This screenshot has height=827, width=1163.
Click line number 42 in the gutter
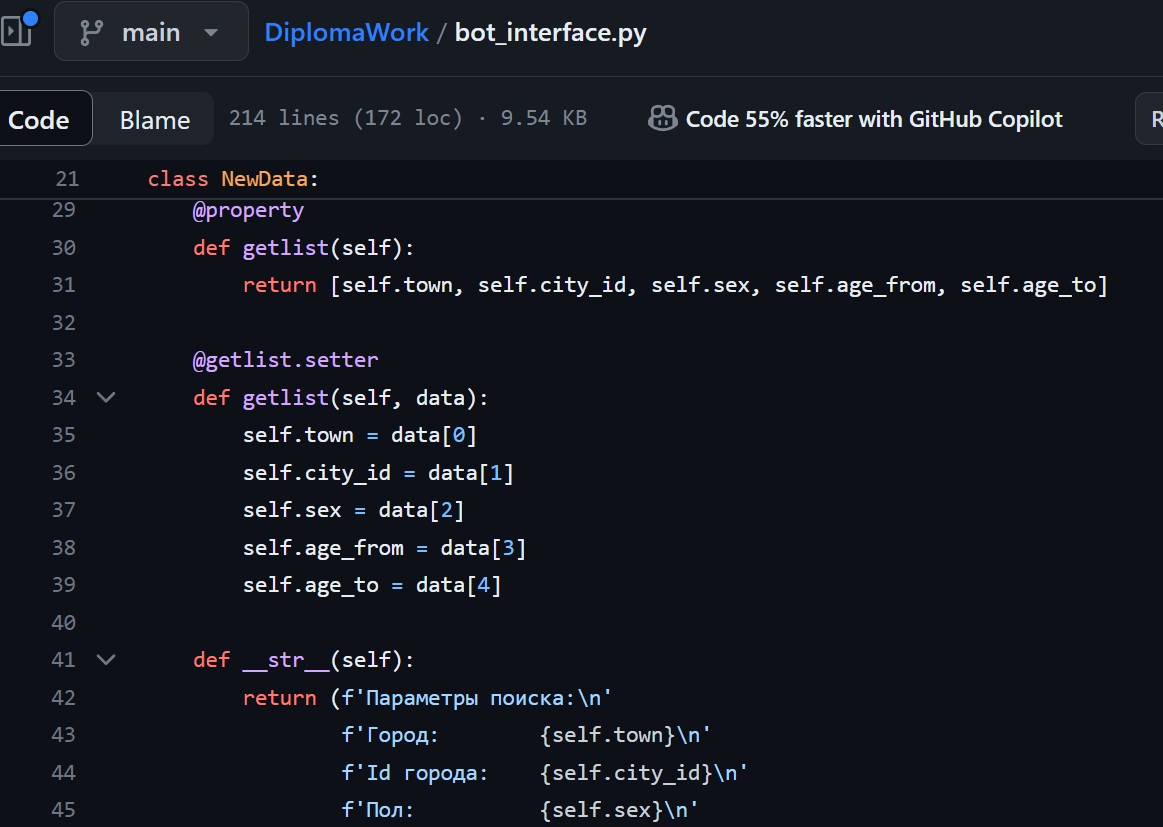pyautogui.click(x=64, y=698)
